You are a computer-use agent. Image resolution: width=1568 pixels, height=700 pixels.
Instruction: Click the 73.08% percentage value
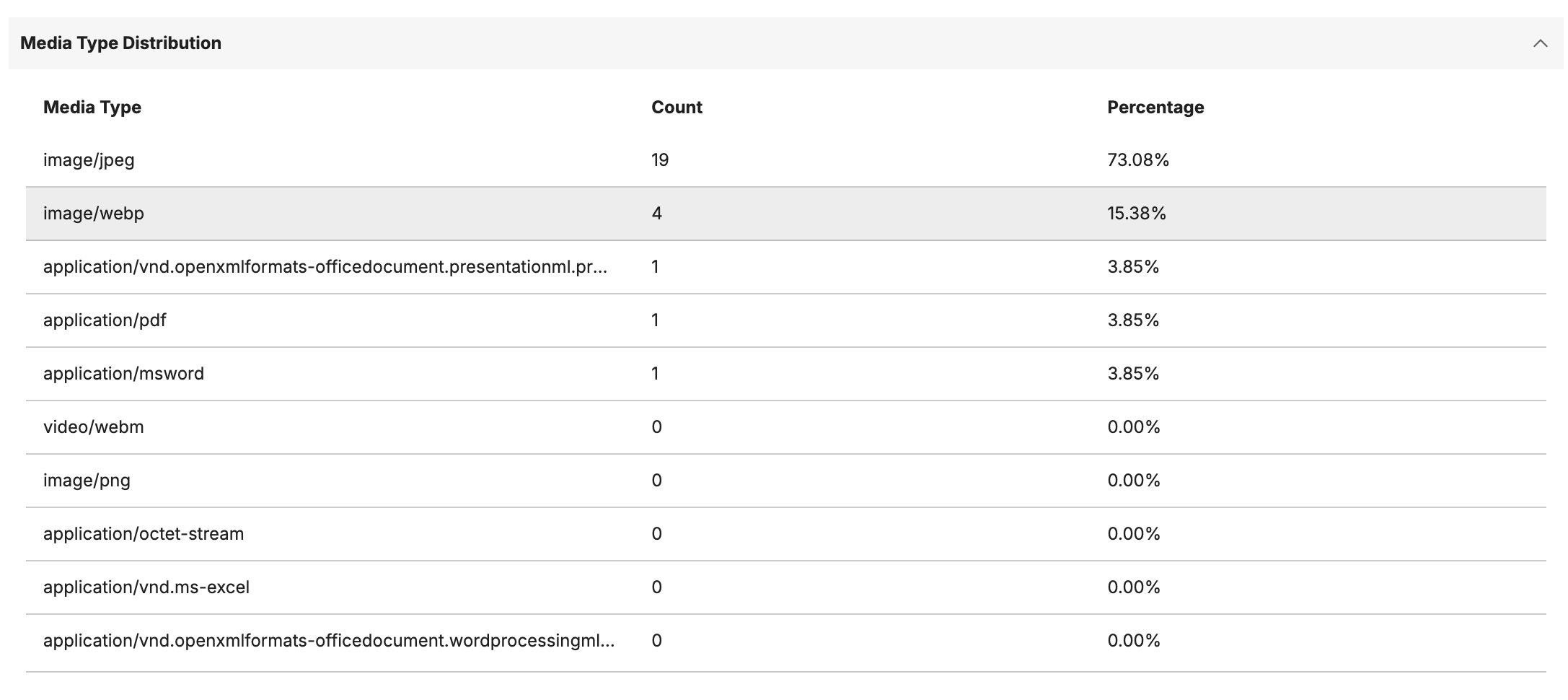coord(1138,160)
